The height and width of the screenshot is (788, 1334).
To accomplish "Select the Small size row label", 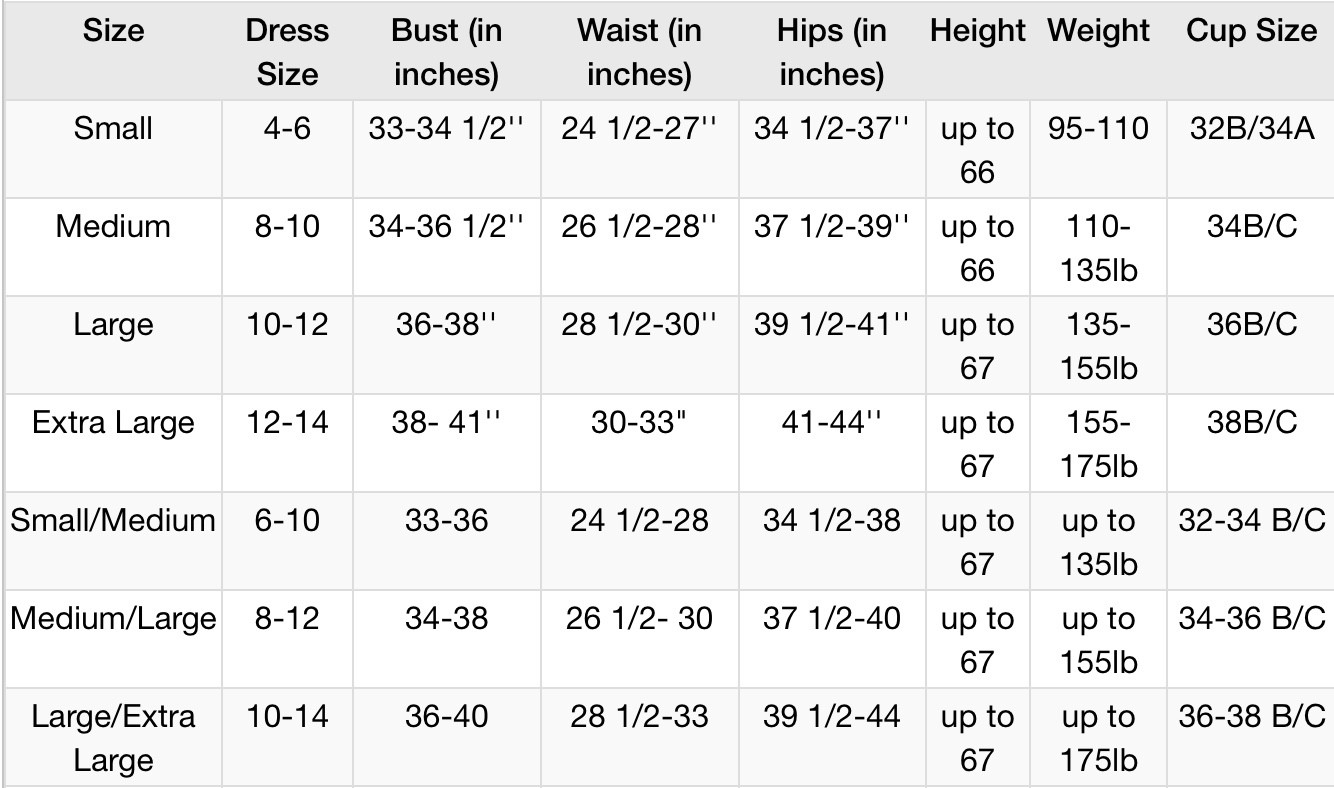I will point(113,129).
